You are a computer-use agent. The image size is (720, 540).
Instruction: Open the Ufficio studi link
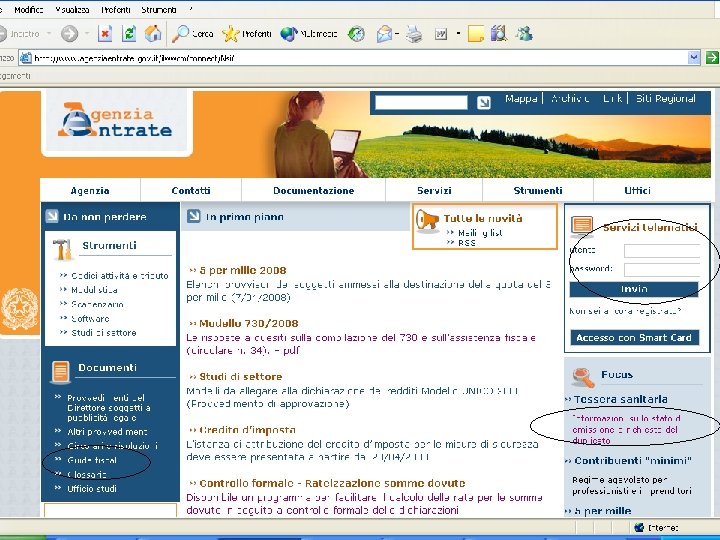(x=92, y=489)
